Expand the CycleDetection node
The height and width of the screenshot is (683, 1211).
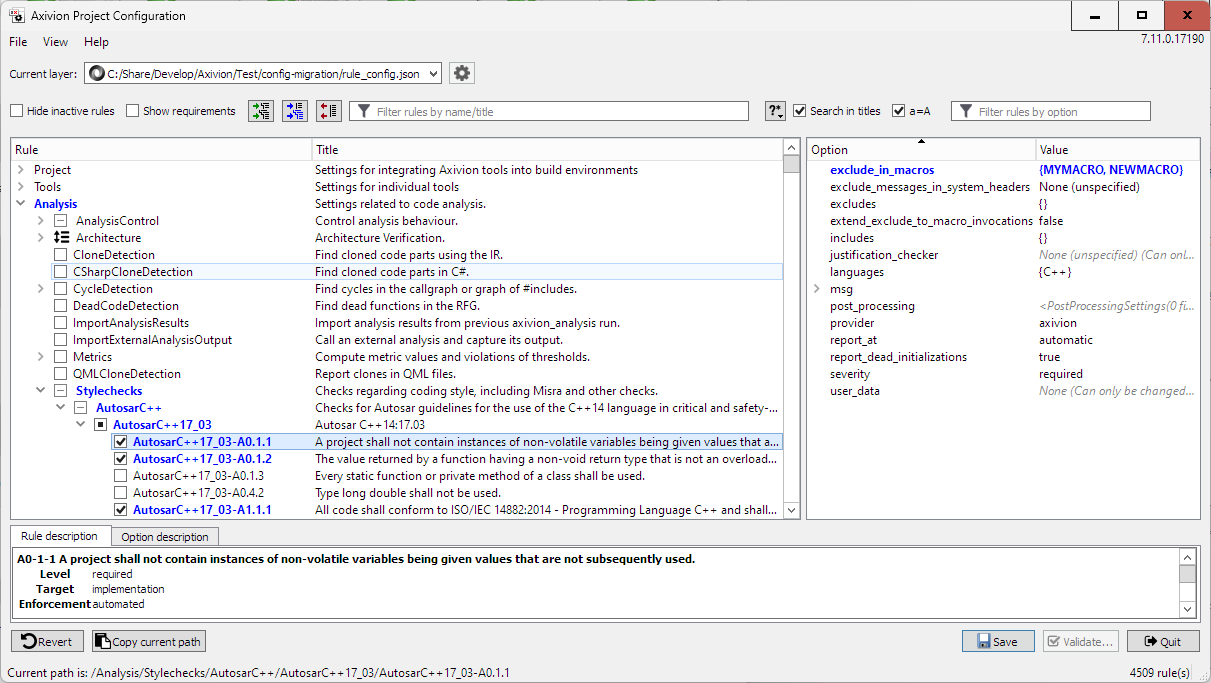(41, 289)
